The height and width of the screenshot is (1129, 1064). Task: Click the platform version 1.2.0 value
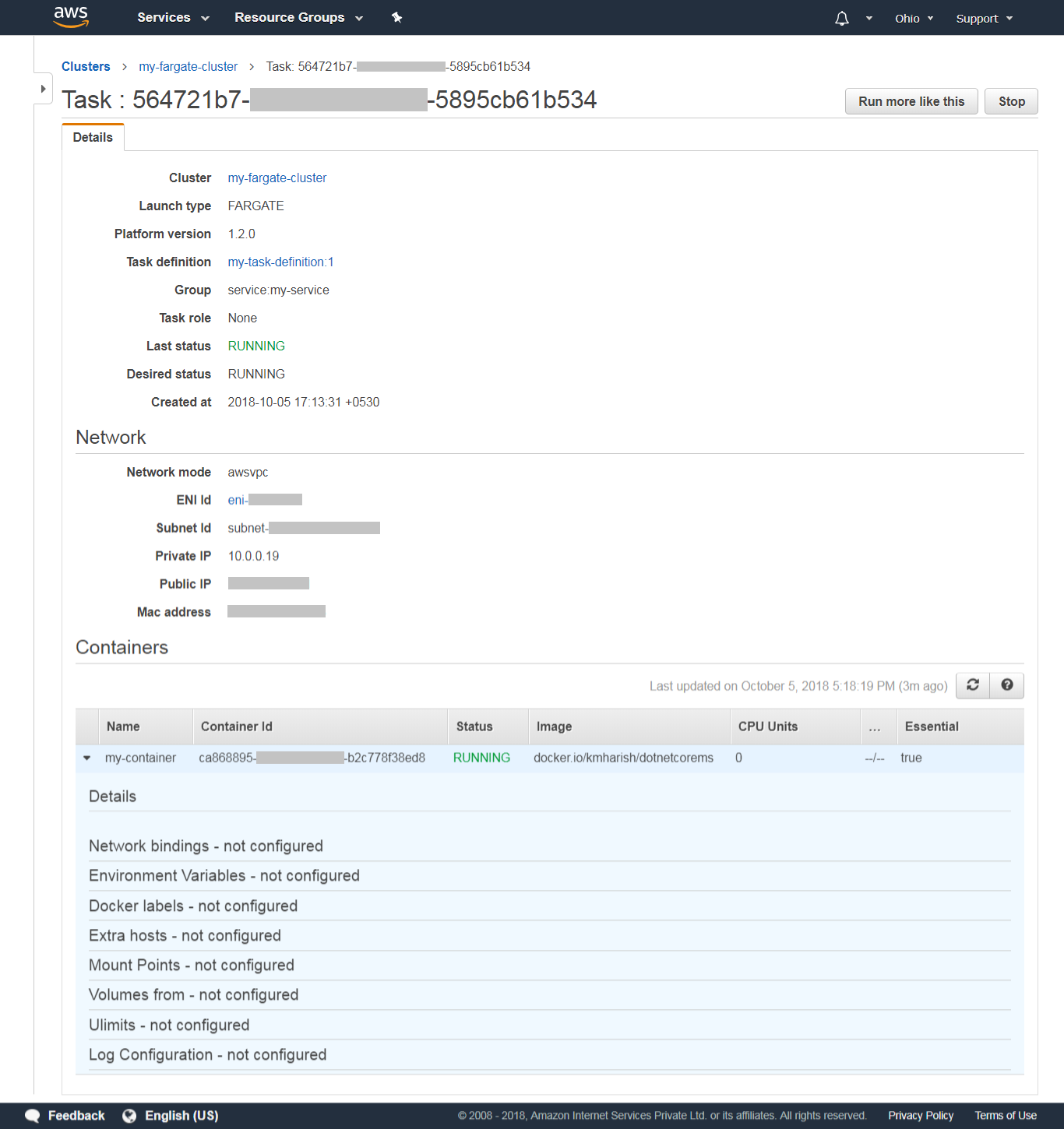coord(241,234)
